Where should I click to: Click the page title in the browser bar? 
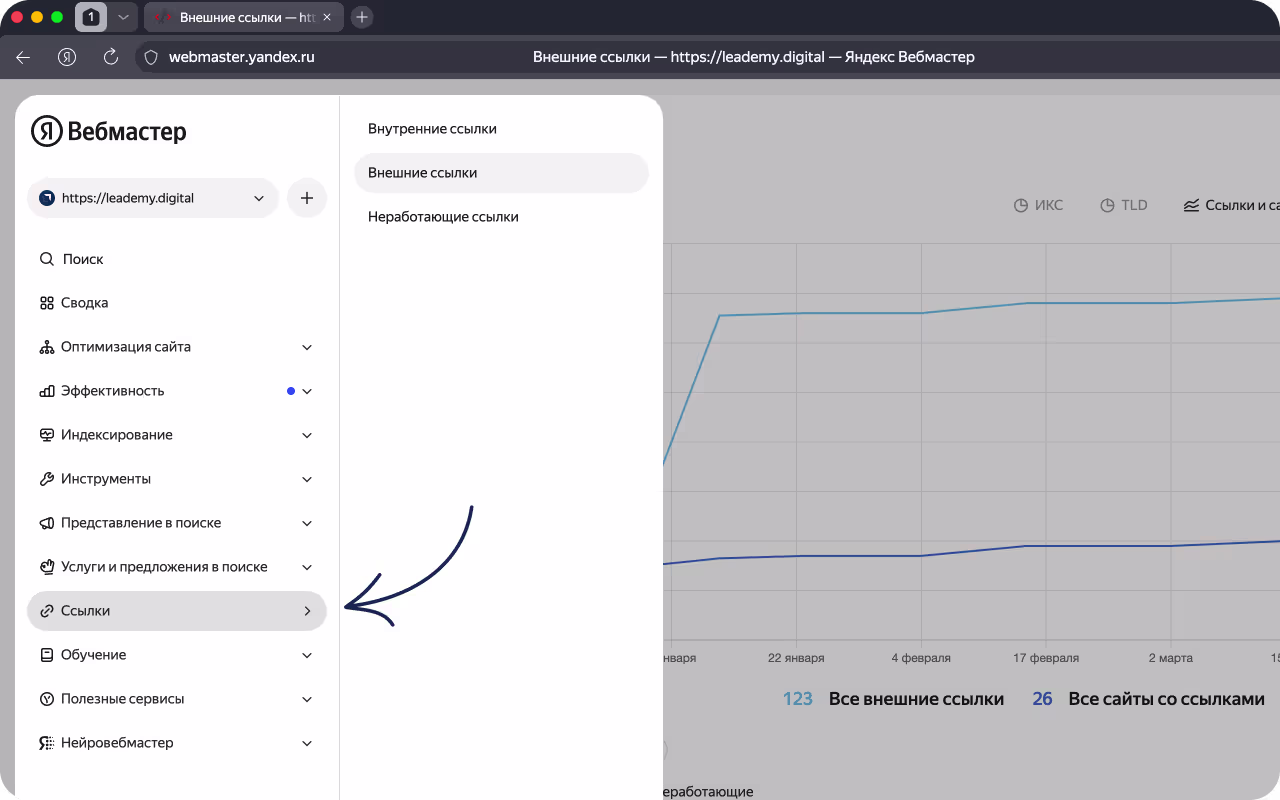pos(754,57)
